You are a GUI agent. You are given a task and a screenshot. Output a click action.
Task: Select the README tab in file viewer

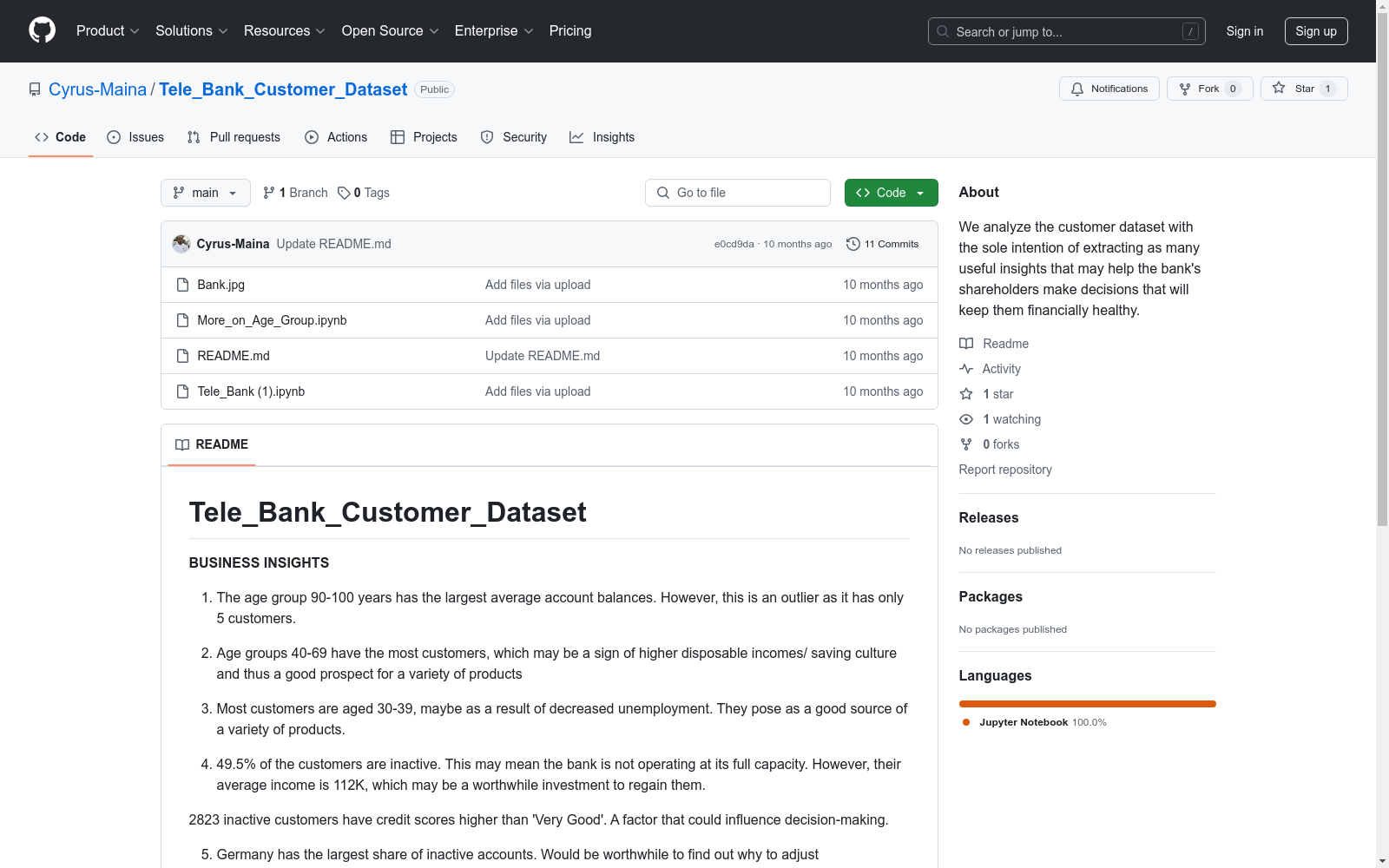point(212,444)
